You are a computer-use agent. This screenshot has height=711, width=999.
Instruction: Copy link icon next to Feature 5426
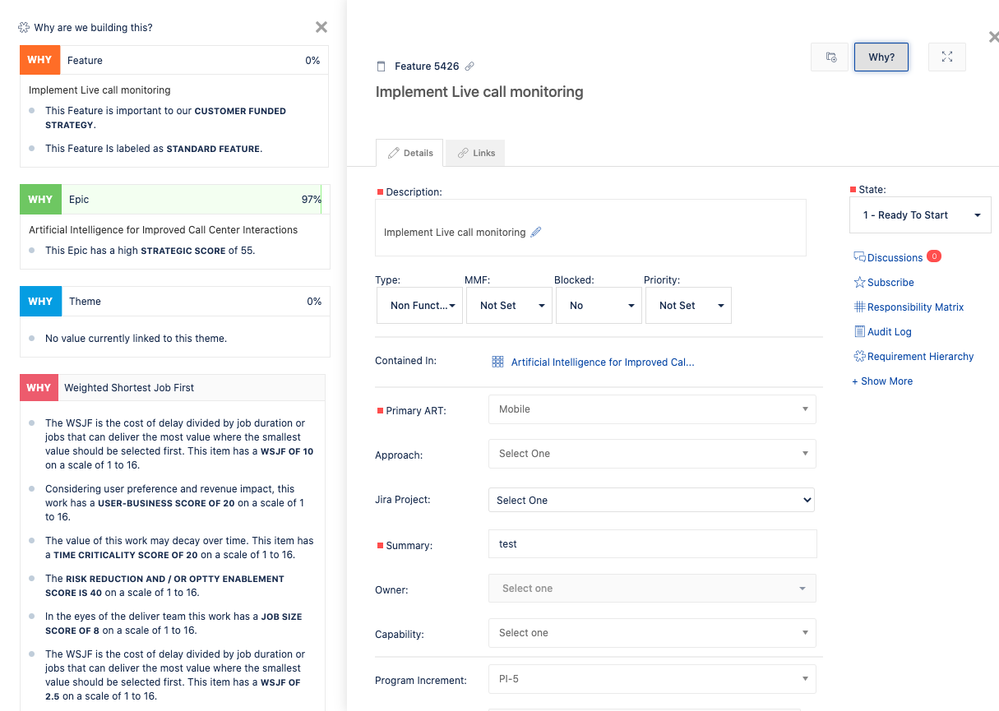coord(470,66)
